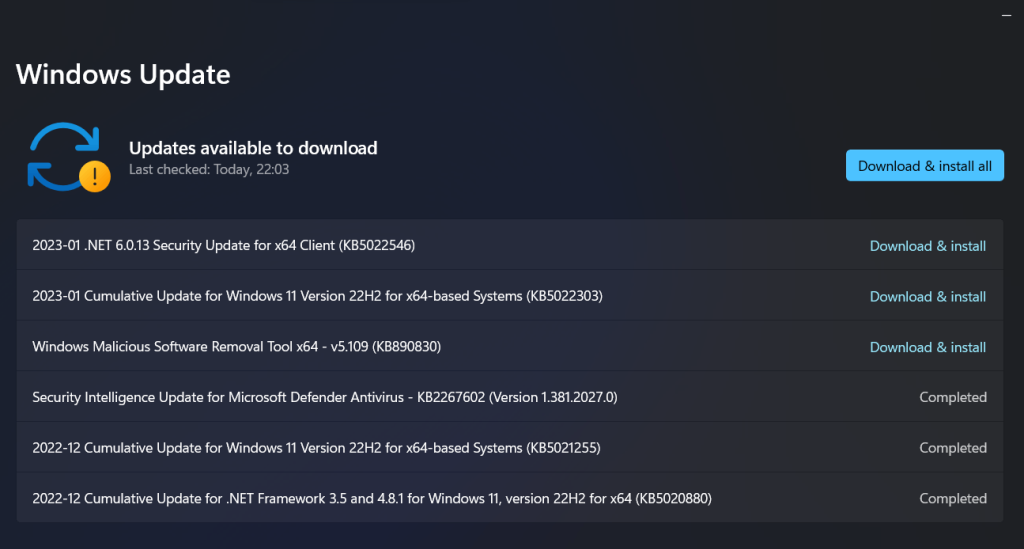Minimize the window using the top-right dash
1024x549 pixels.
(x=1006, y=16)
